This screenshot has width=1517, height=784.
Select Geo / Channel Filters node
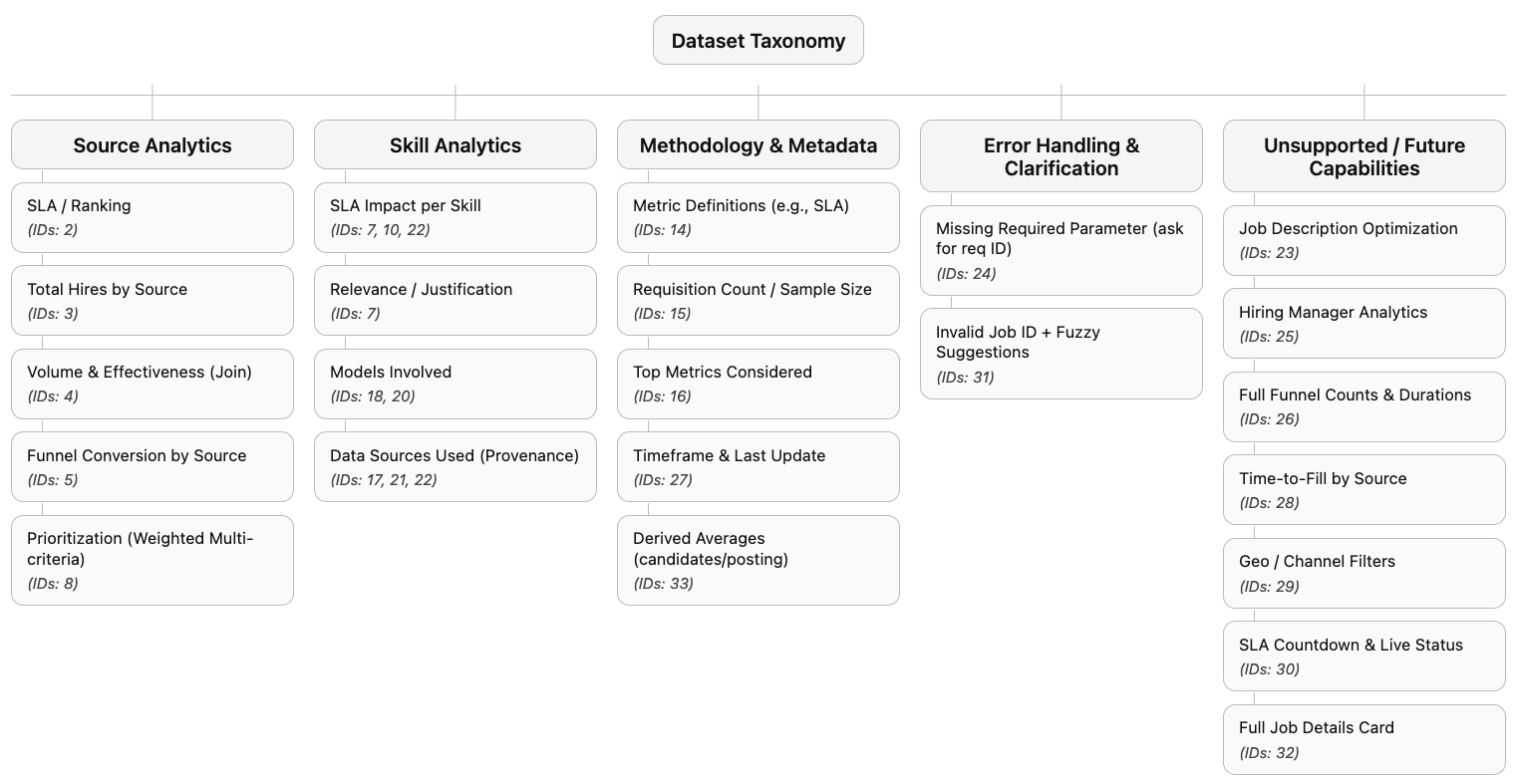coord(1365,573)
